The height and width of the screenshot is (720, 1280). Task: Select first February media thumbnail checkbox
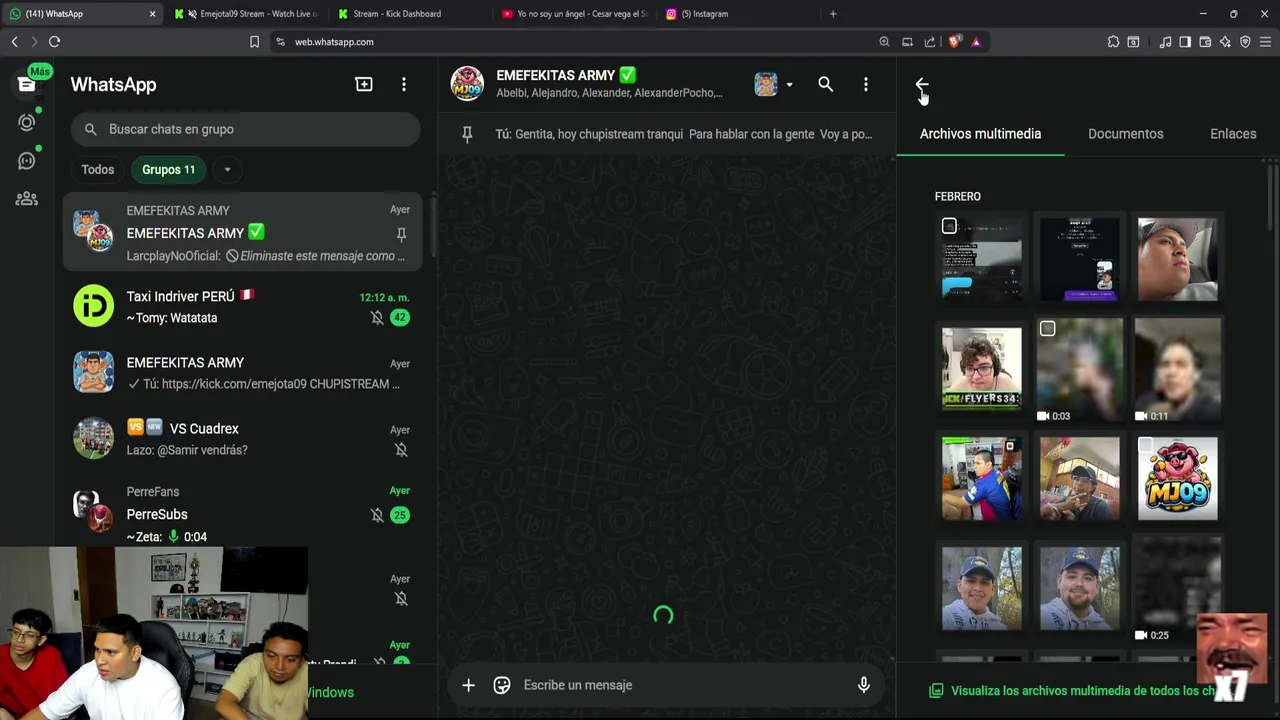click(x=949, y=226)
